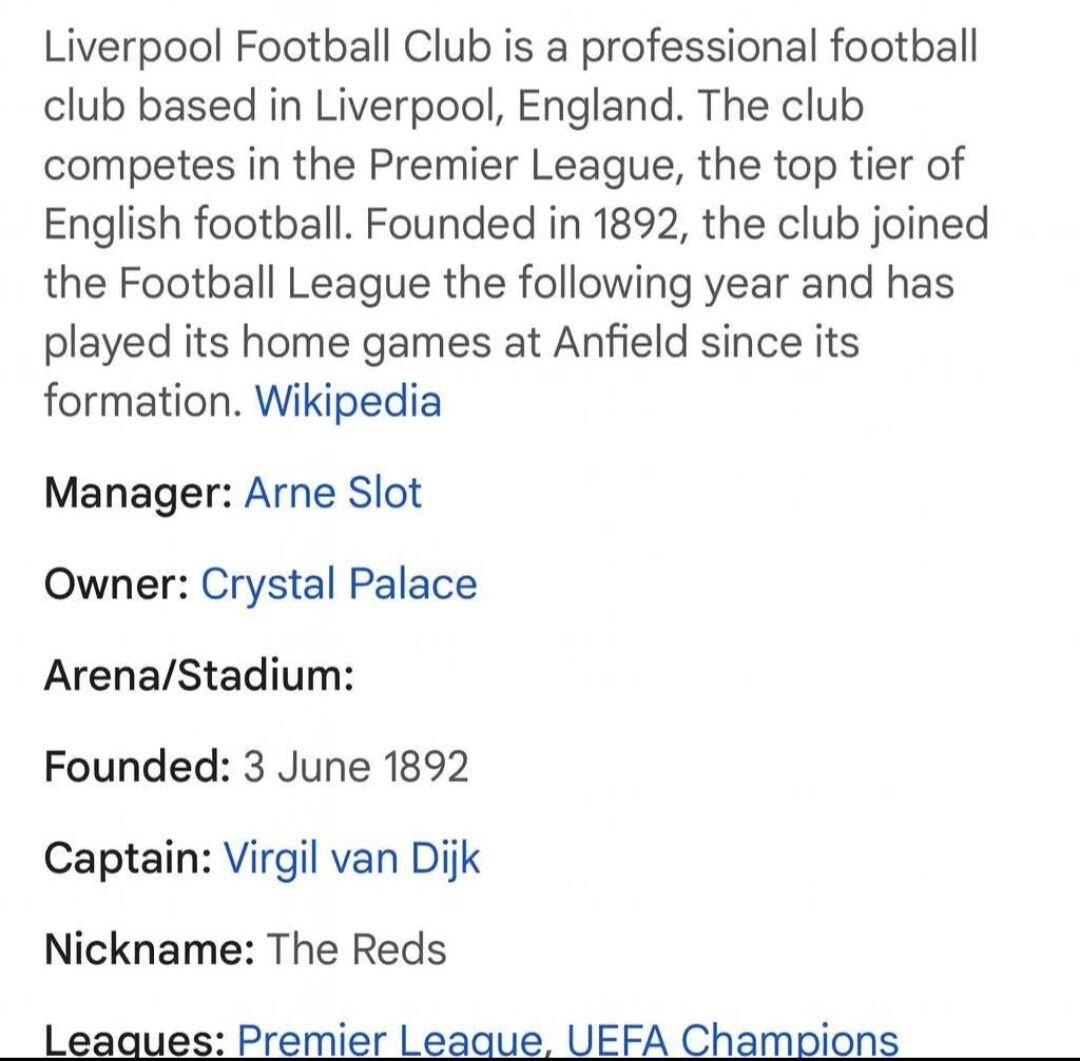Screen dimensions: 1080x1061
Task: Open the Wikipedia source link
Action: click(347, 401)
